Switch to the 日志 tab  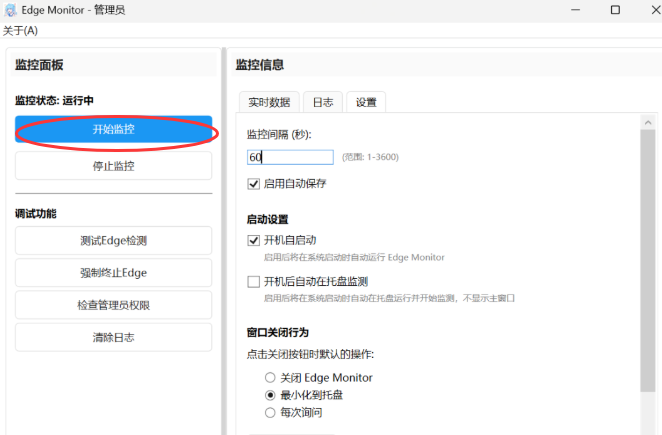[323, 102]
